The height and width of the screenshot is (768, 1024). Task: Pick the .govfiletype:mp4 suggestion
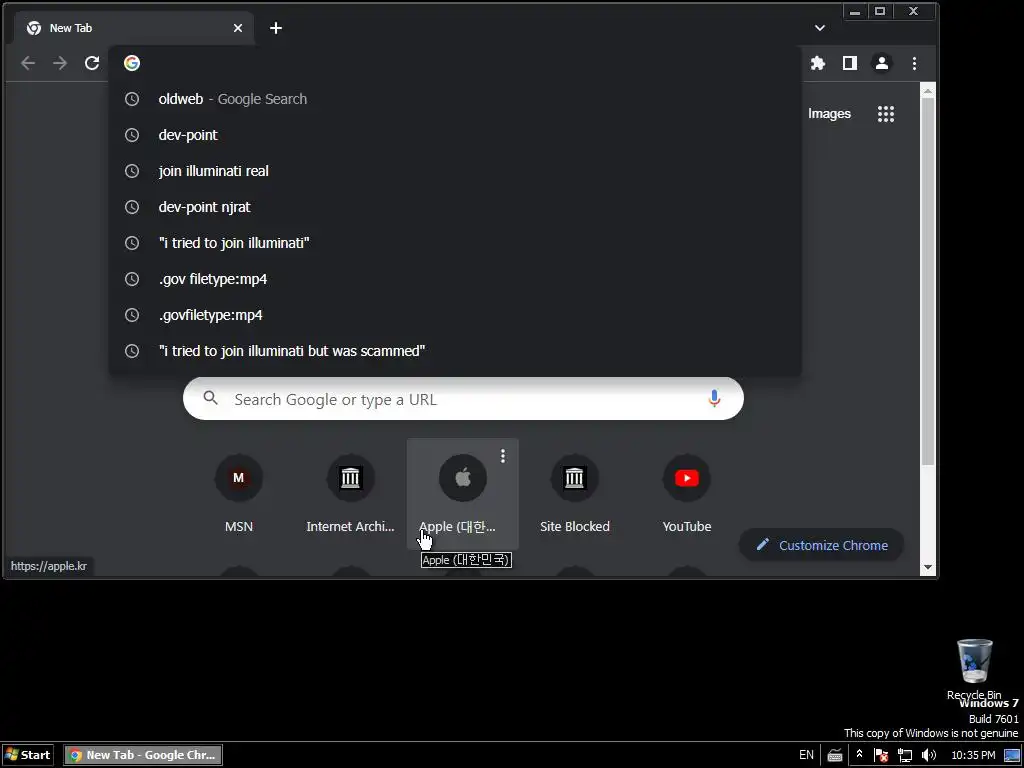click(x=455, y=315)
